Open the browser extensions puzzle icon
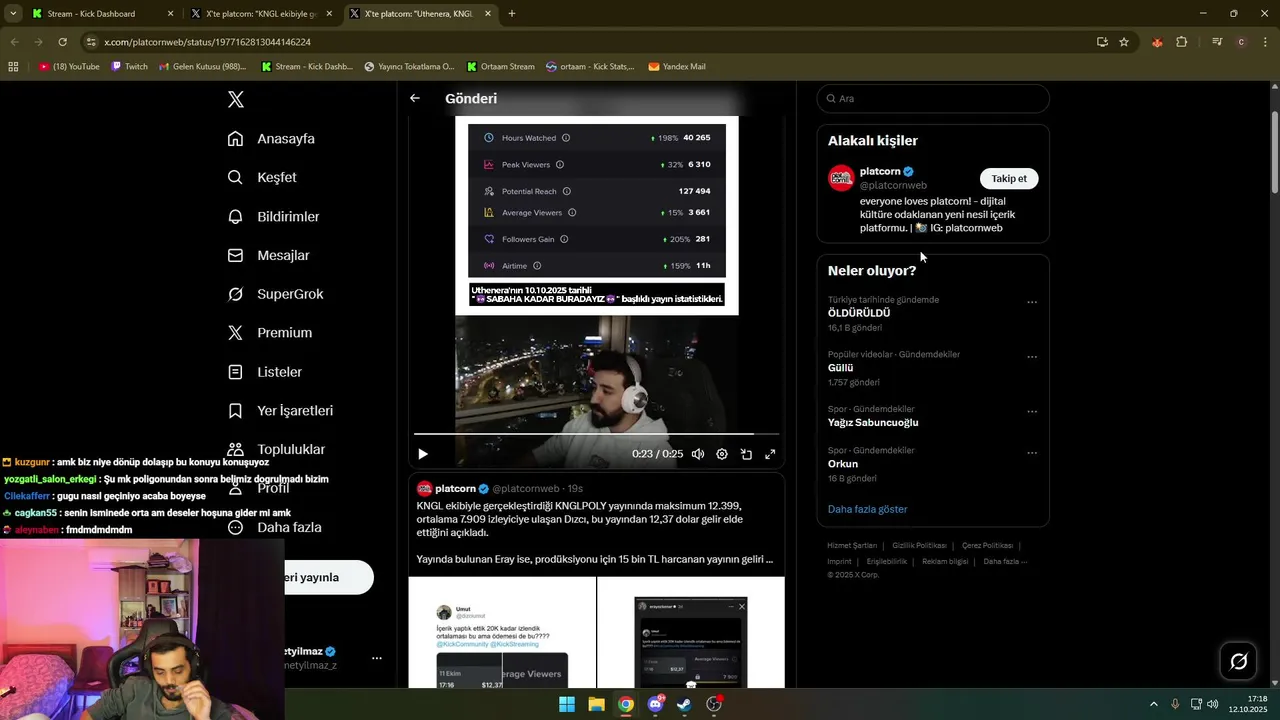 (1182, 42)
